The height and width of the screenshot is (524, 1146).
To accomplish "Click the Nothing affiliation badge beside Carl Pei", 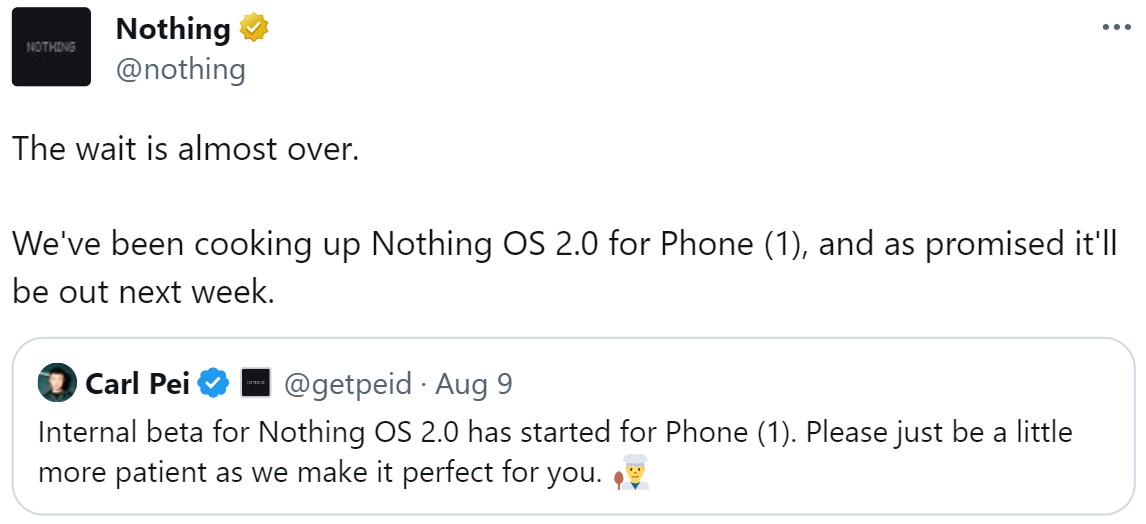I will 256,383.
